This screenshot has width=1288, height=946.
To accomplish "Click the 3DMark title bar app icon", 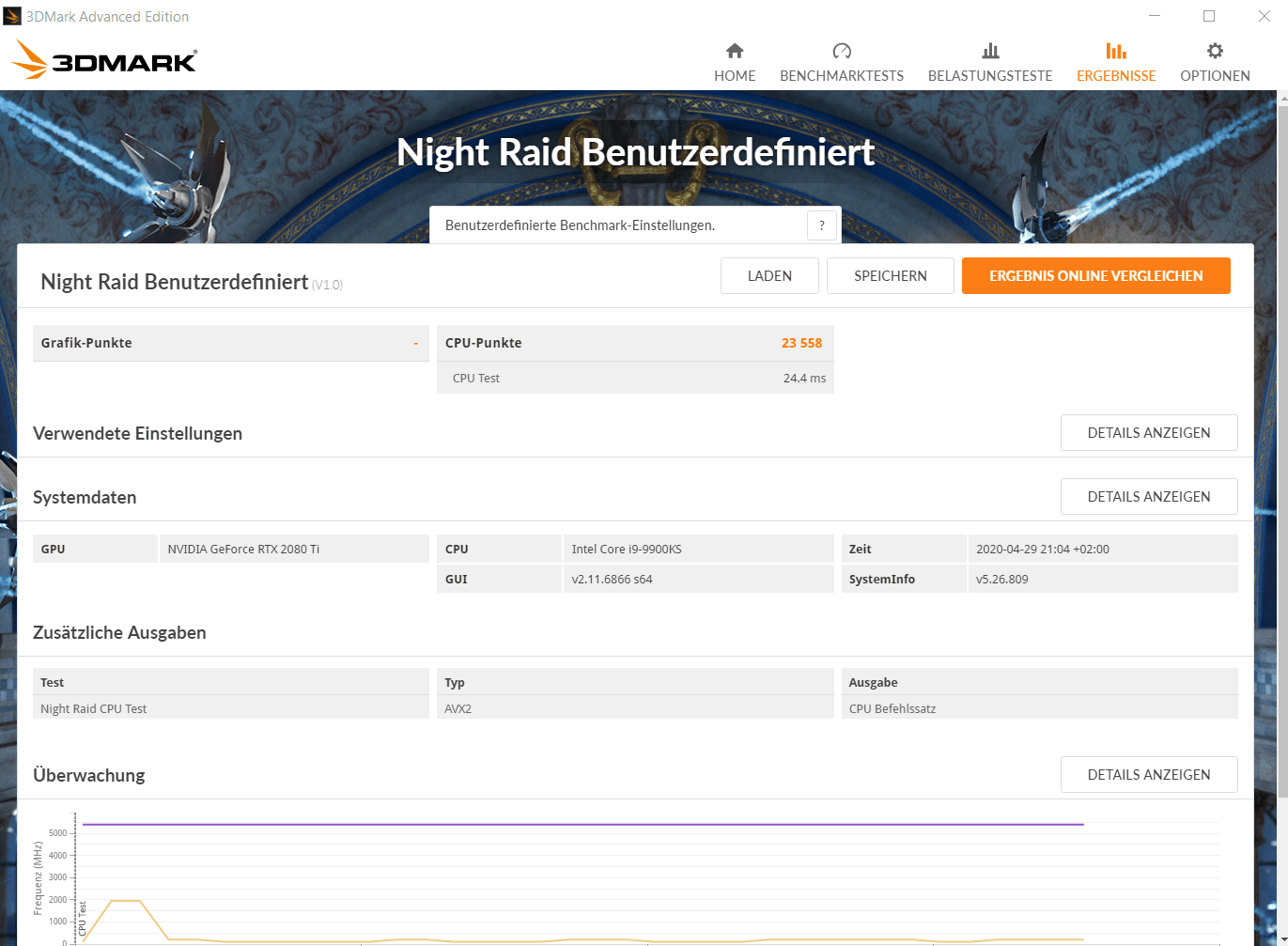I will tap(12, 16).
